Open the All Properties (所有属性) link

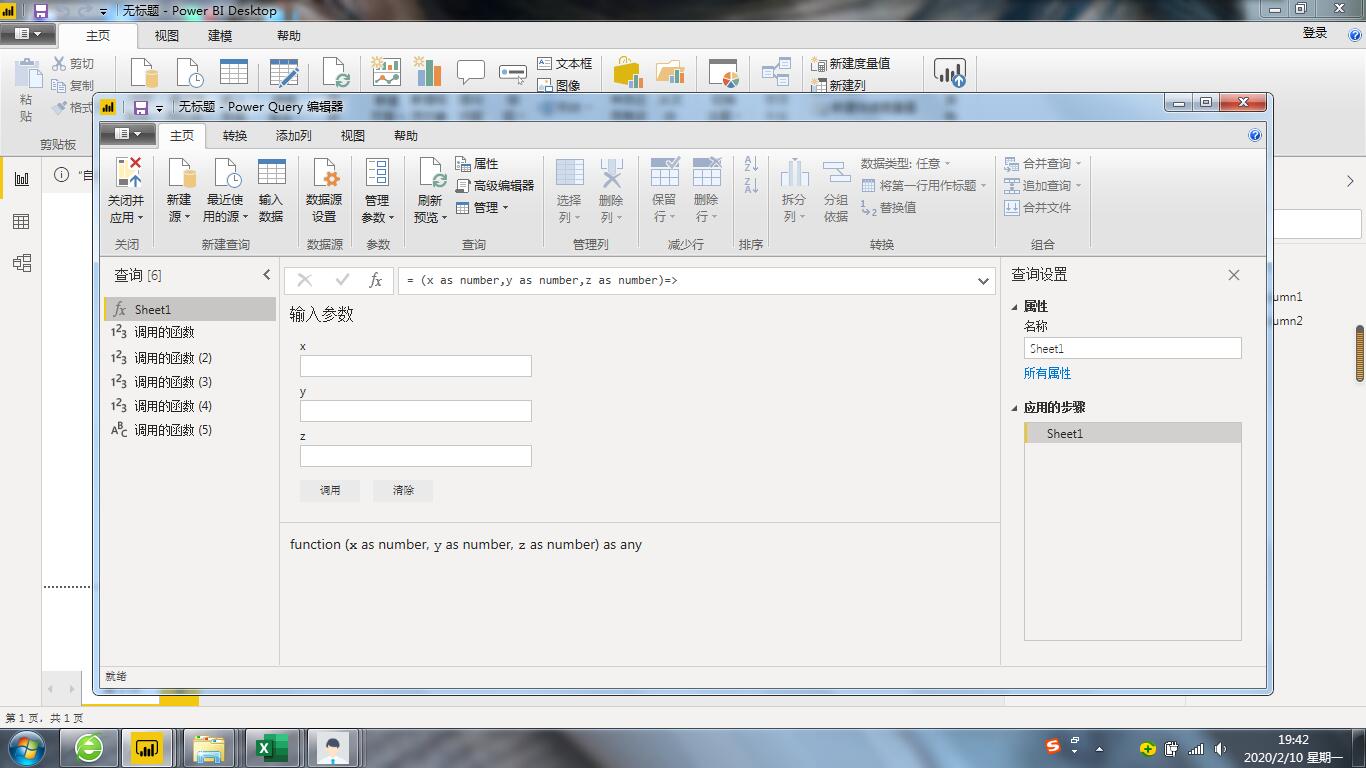click(x=1047, y=374)
